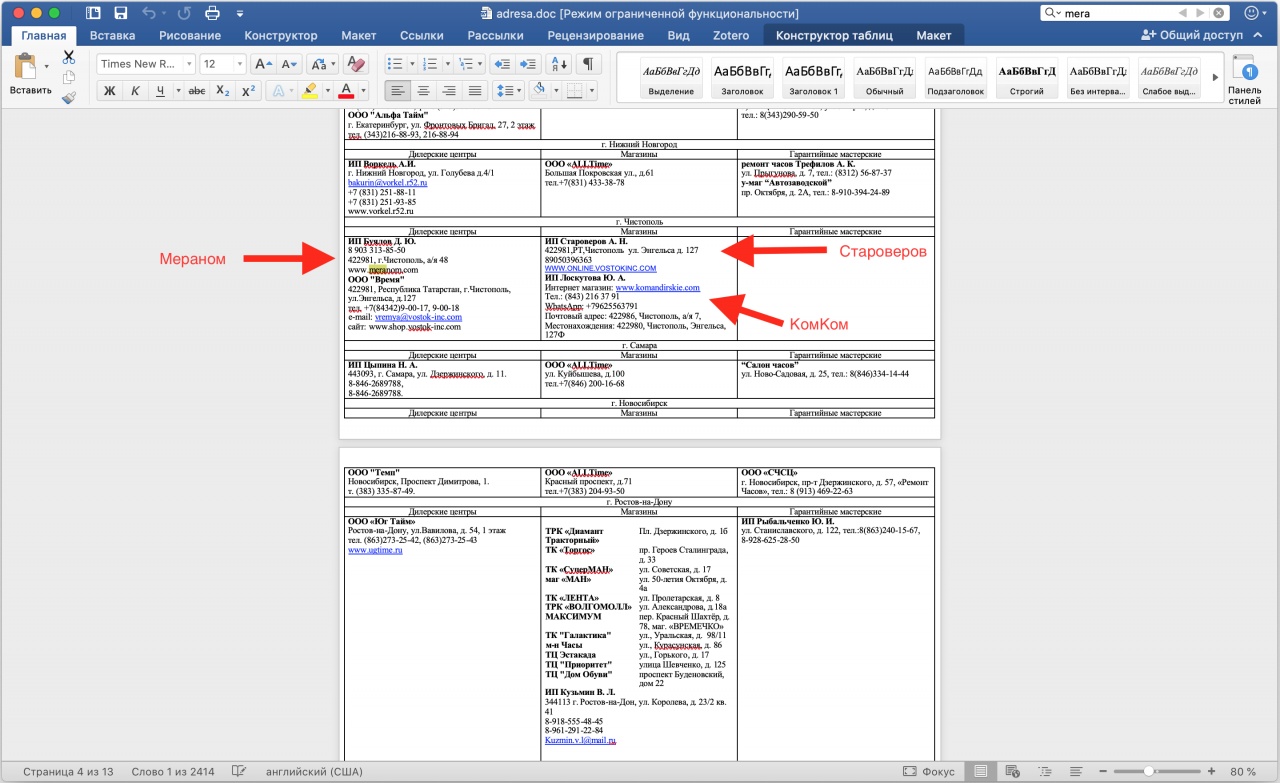The height and width of the screenshot is (783, 1280).
Task: Toggle italic formatting (К)
Action: pos(135,91)
